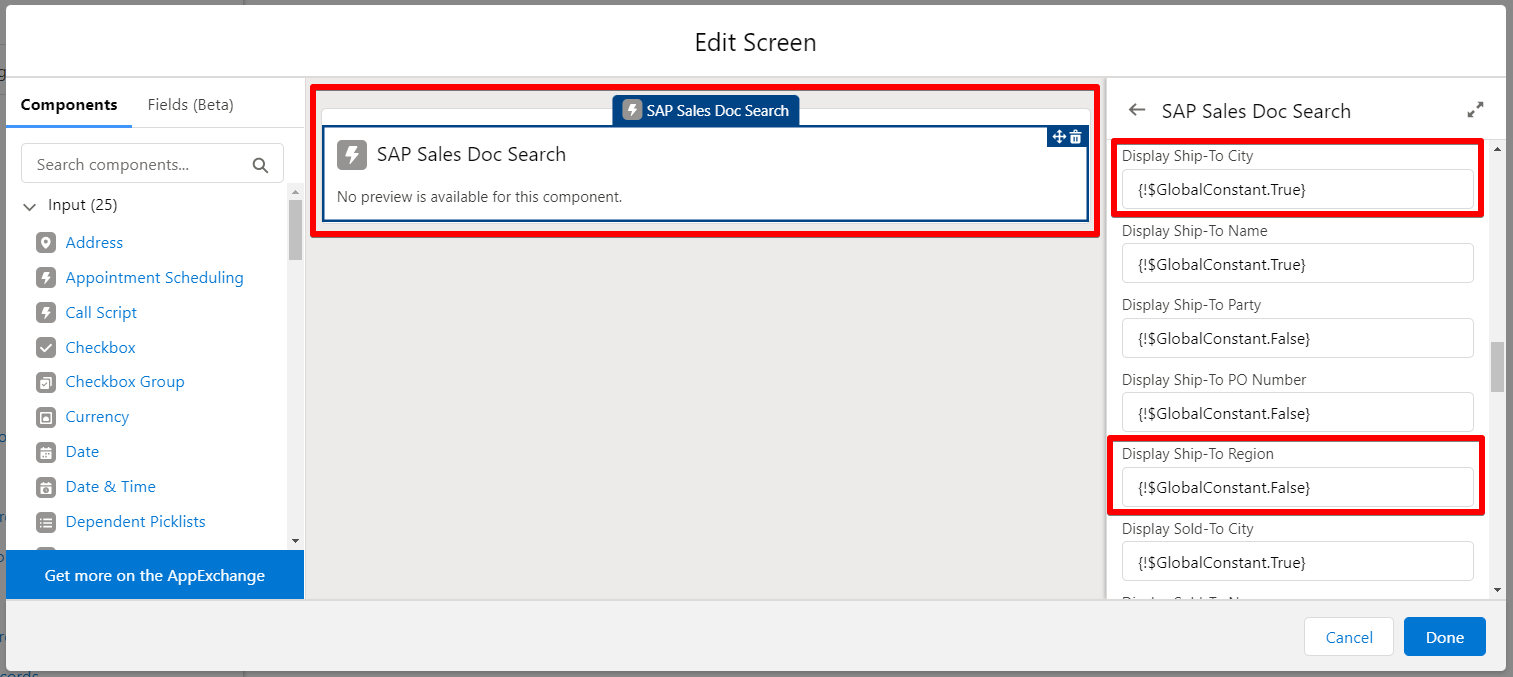Click the properties panel scrollbar thumb
Viewport: 1513px width, 677px height.
click(1497, 367)
